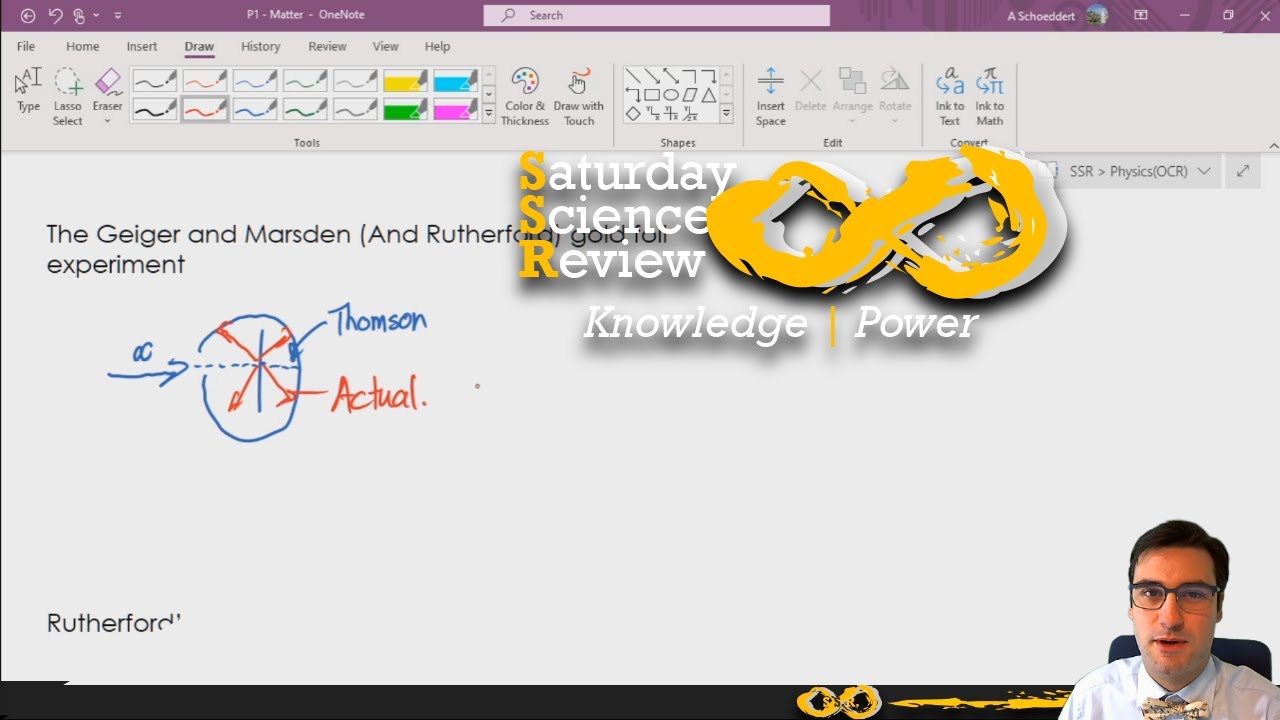Activate the Lasso Select tool
This screenshot has width=1280, height=720.
(68, 96)
